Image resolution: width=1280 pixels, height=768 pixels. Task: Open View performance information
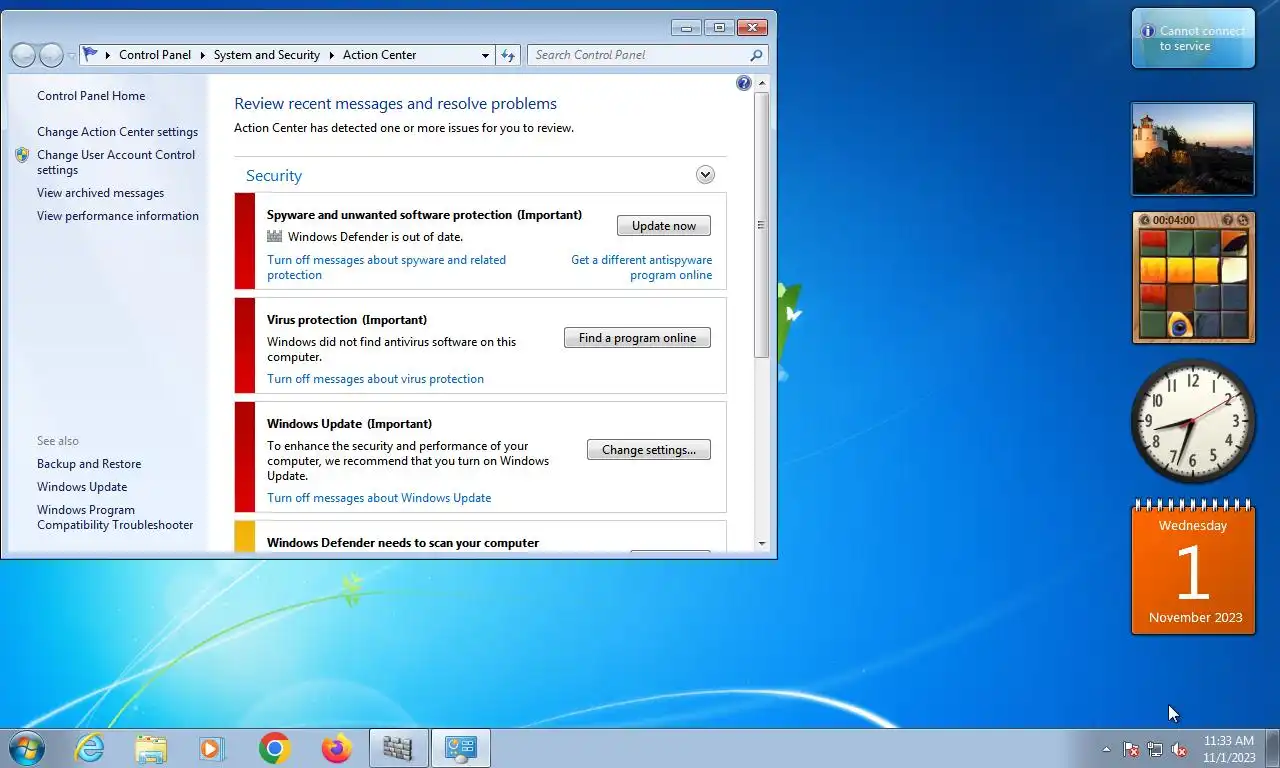(118, 216)
